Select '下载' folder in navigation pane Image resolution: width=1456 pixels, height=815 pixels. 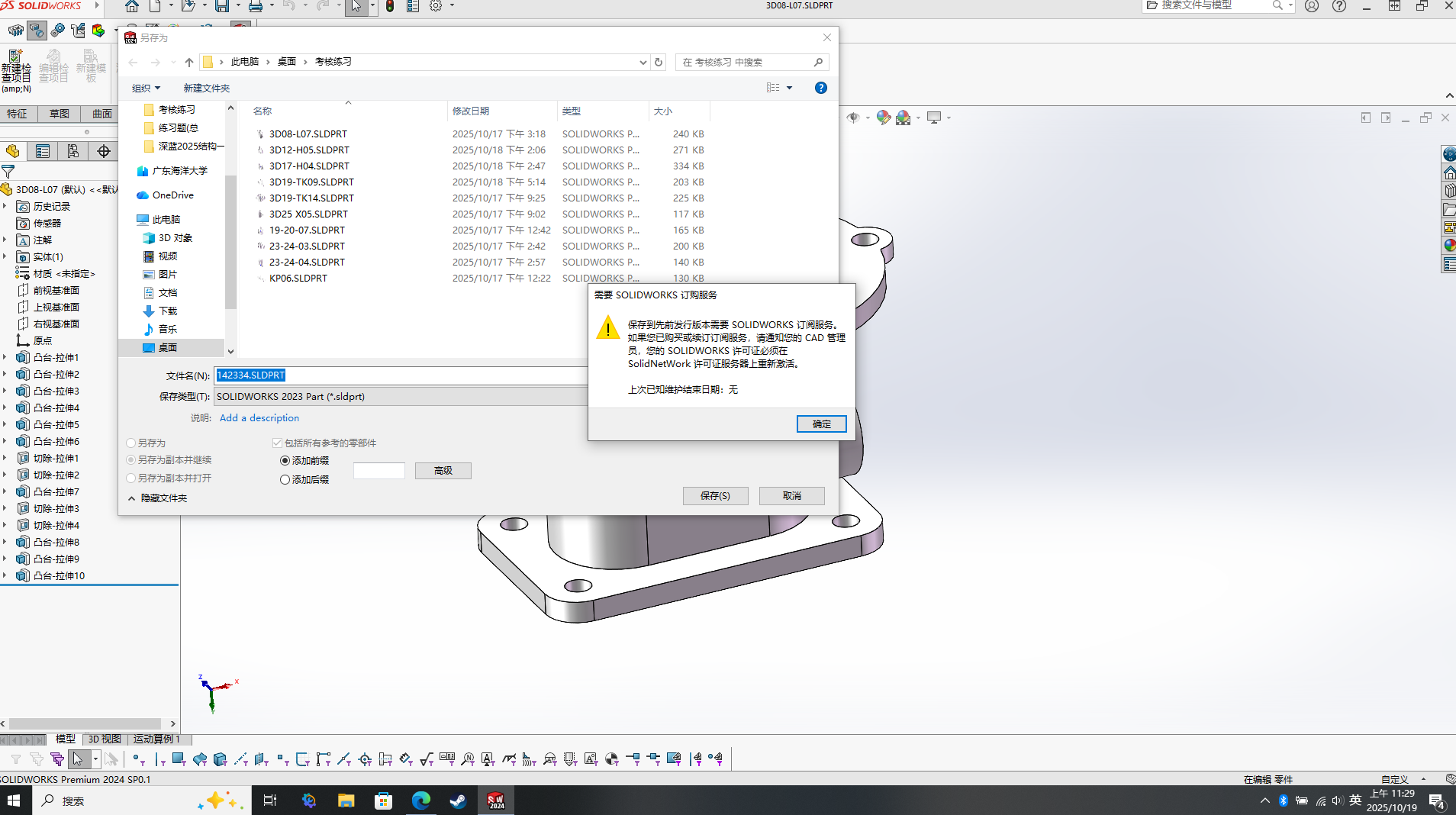(168, 311)
